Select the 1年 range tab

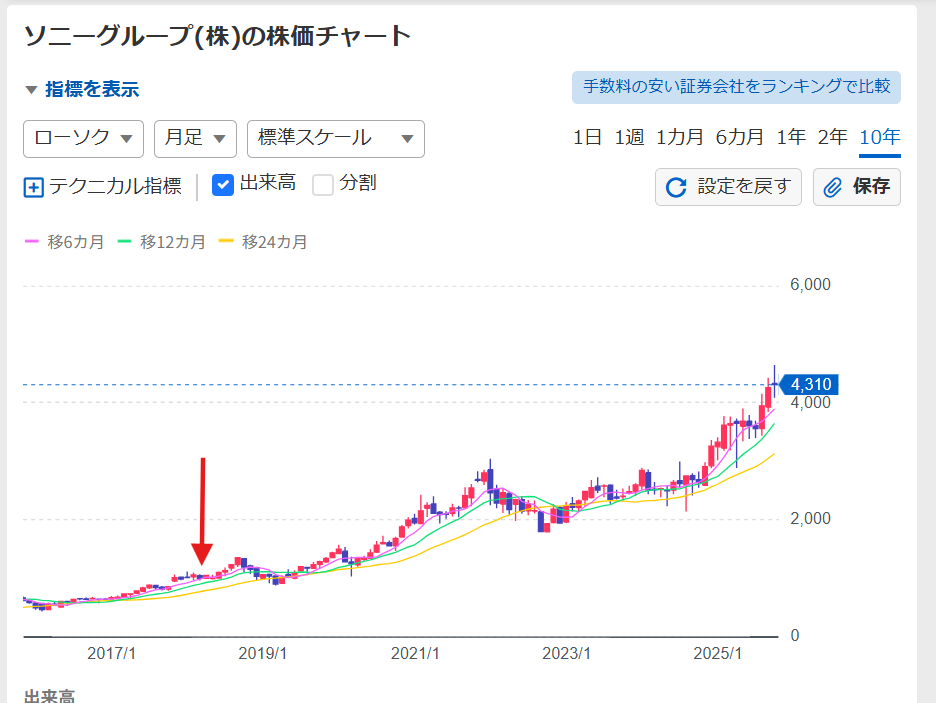tap(791, 138)
